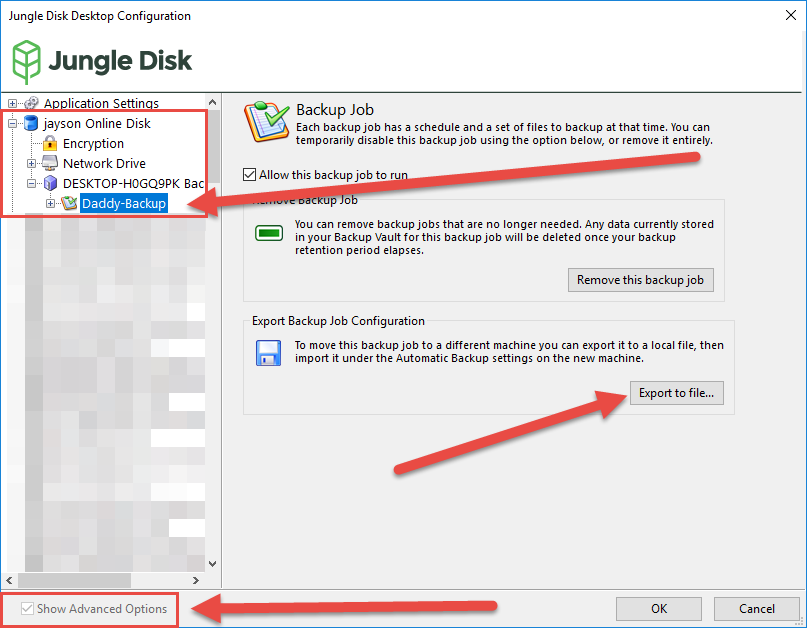Click the floppy disk export icon
This screenshot has width=807, height=628.
268,353
